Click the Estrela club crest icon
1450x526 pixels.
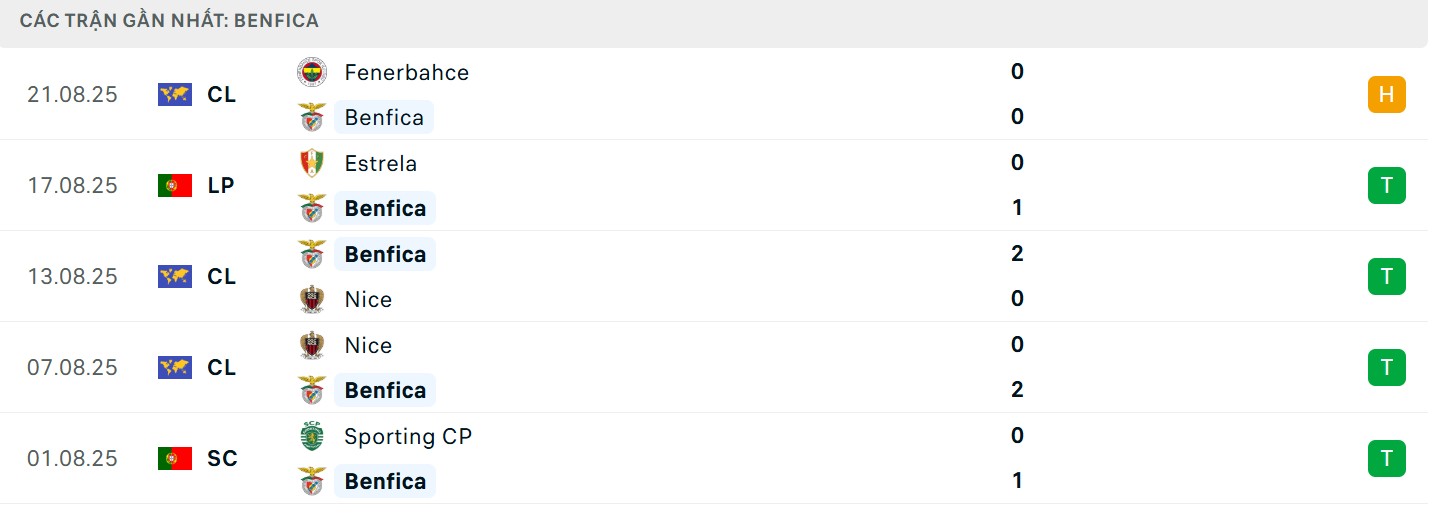pyautogui.click(x=312, y=163)
